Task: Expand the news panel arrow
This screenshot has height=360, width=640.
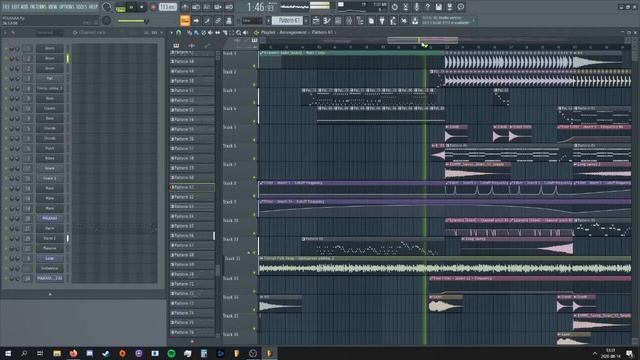Action: [x=473, y=20]
